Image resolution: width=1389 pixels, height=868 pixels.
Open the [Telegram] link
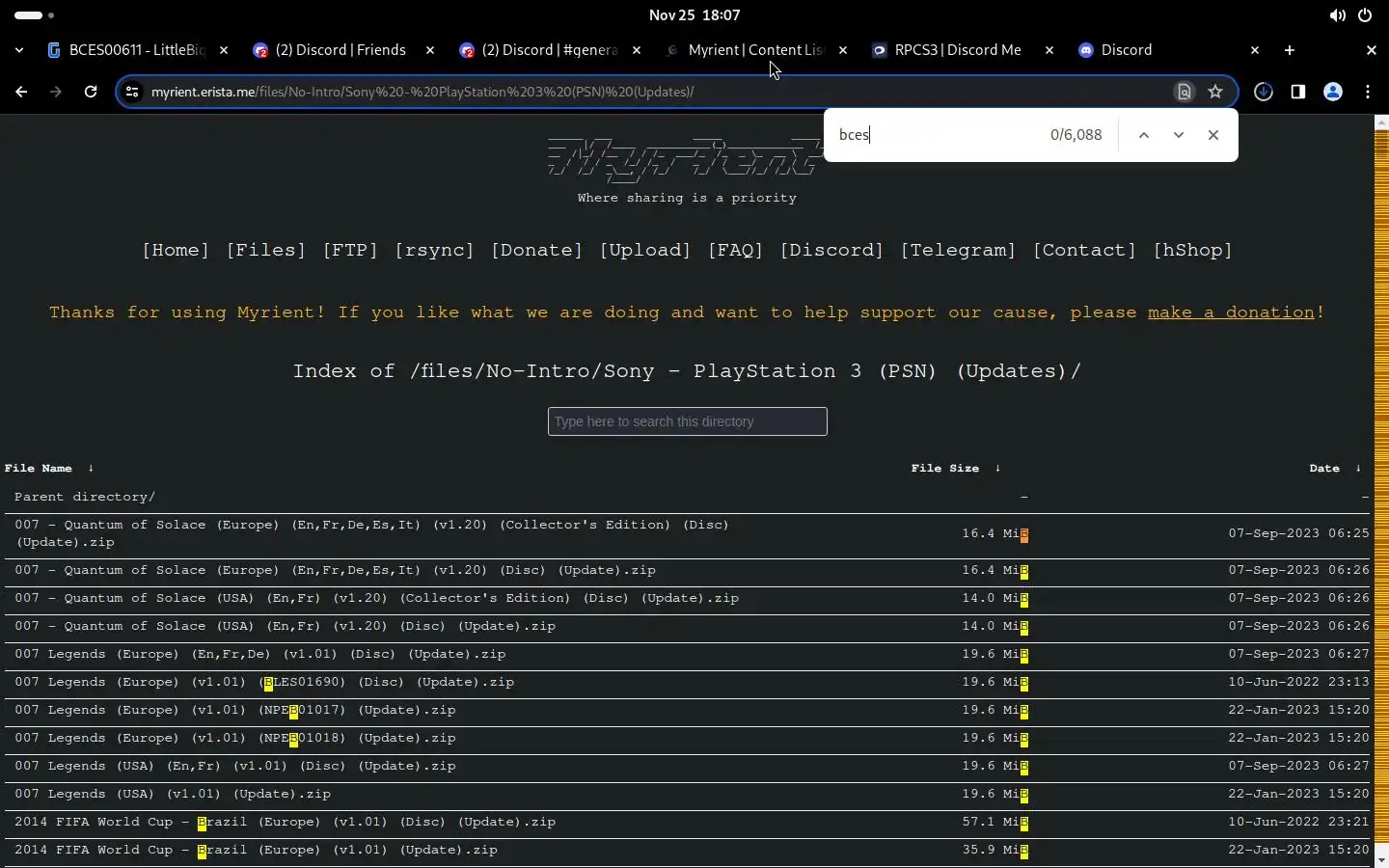[958, 250]
